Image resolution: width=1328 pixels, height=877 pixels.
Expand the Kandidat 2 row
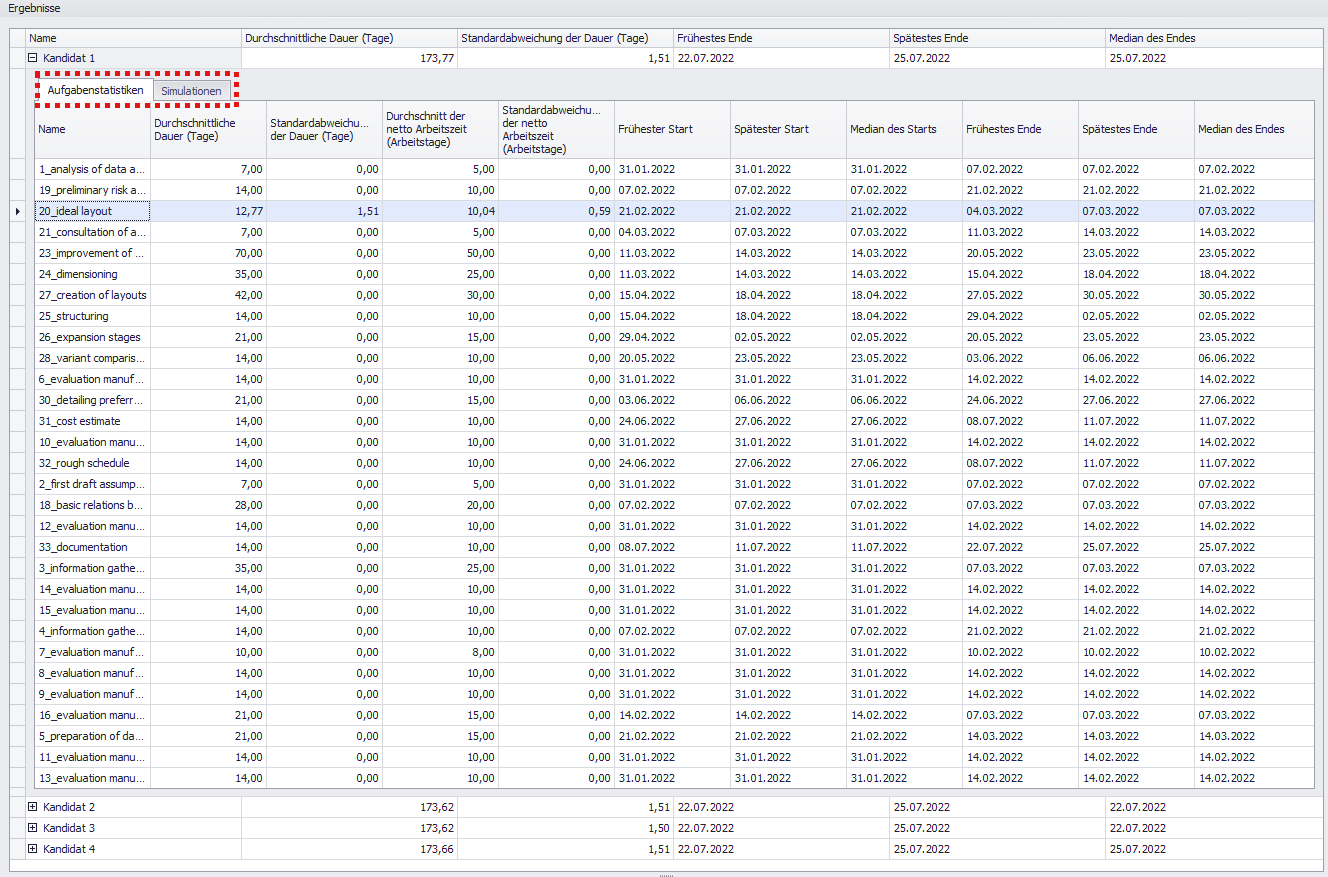click(33, 807)
